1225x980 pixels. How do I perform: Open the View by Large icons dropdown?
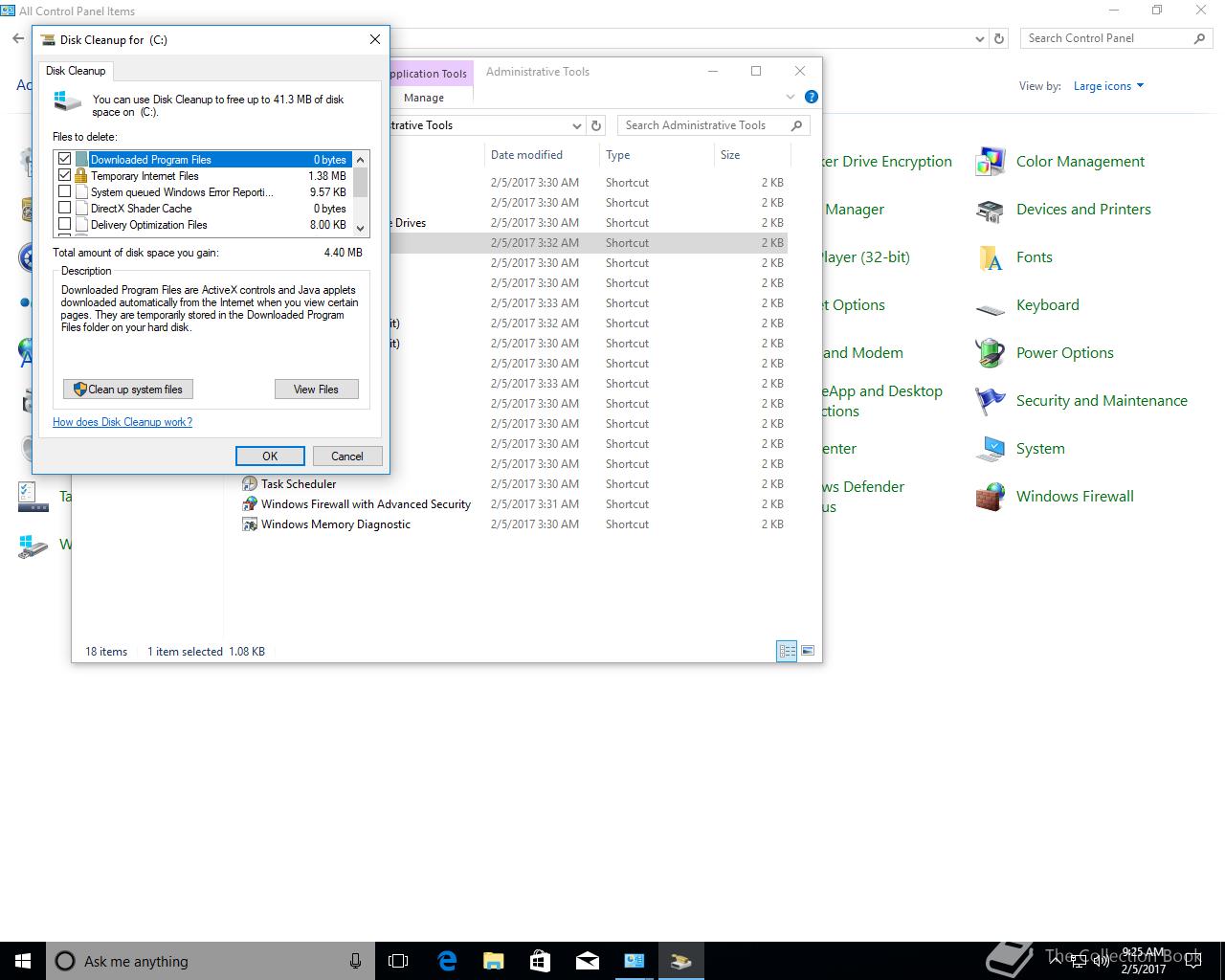coord(1108,86)
